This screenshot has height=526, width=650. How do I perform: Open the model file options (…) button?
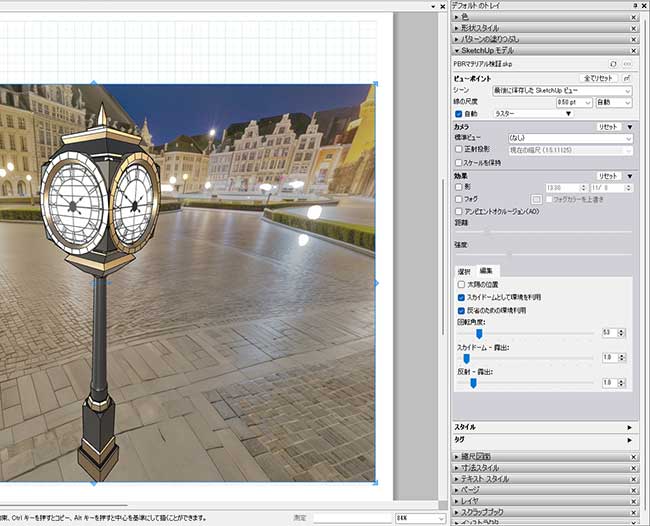627,64
